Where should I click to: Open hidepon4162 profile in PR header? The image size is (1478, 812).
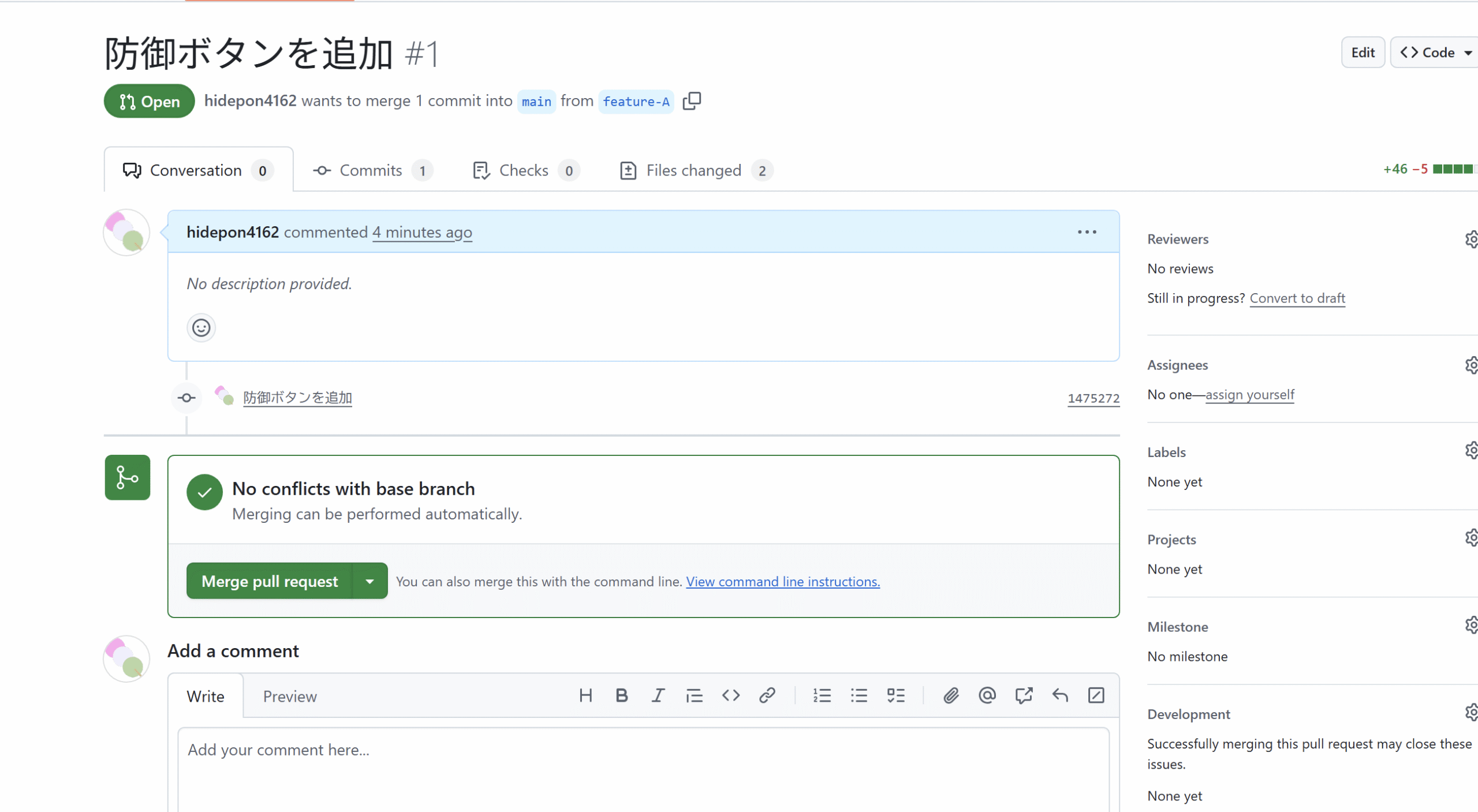(250, 100)
